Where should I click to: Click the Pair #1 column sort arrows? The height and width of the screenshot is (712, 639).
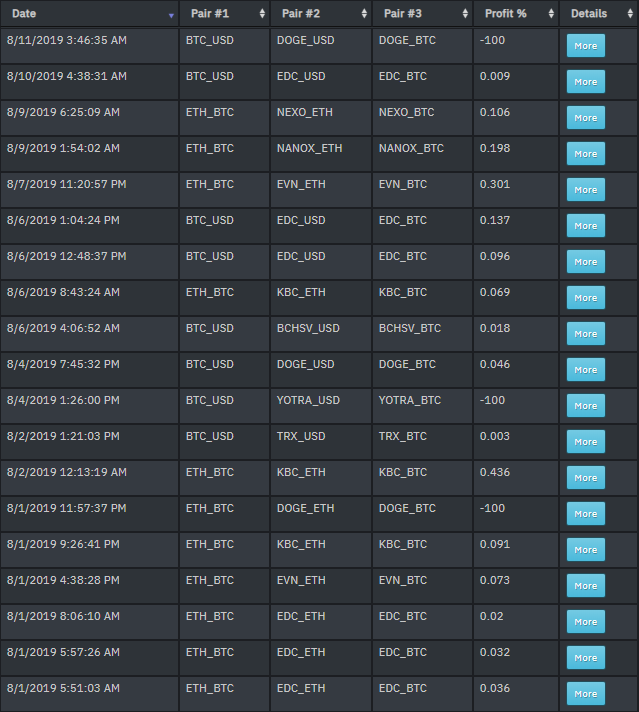click(x=262, y=14)
